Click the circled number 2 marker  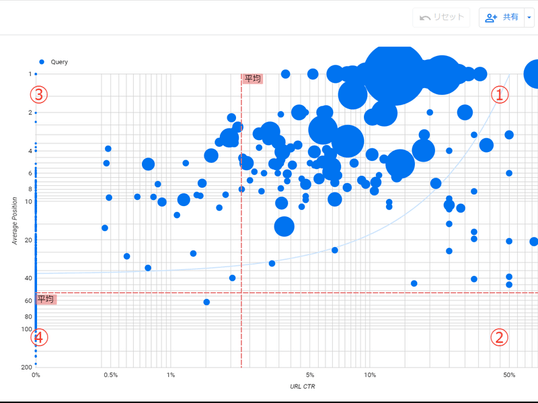tap(499, 337)
